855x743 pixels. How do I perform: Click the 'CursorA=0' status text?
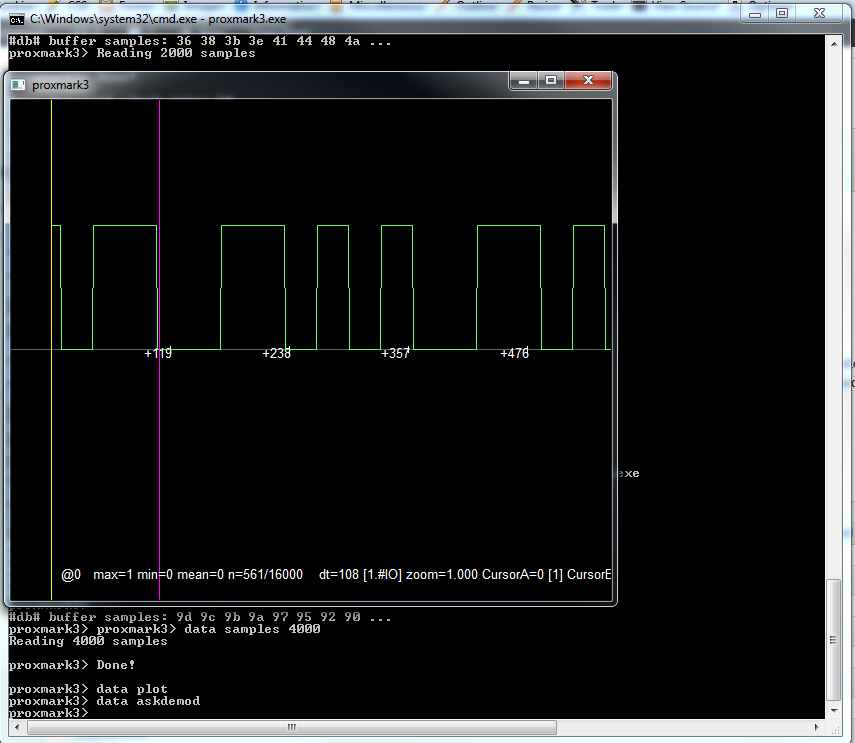point(513,575)
